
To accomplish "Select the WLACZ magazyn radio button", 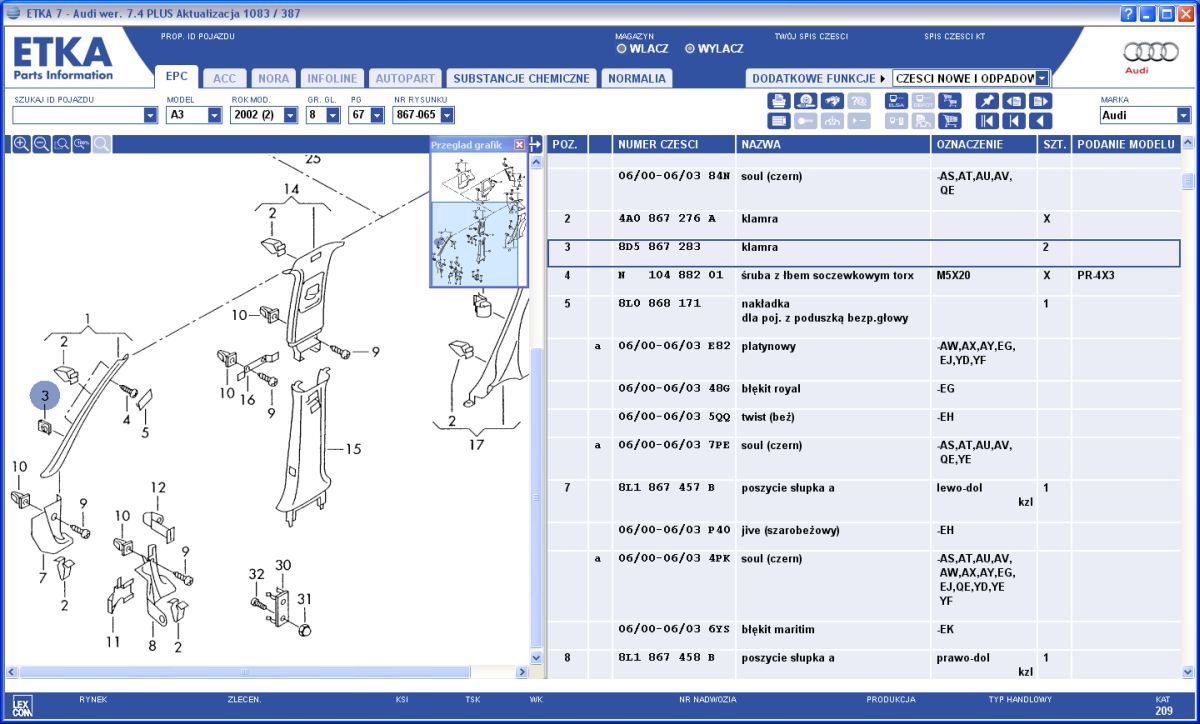I will coord(622,48).
